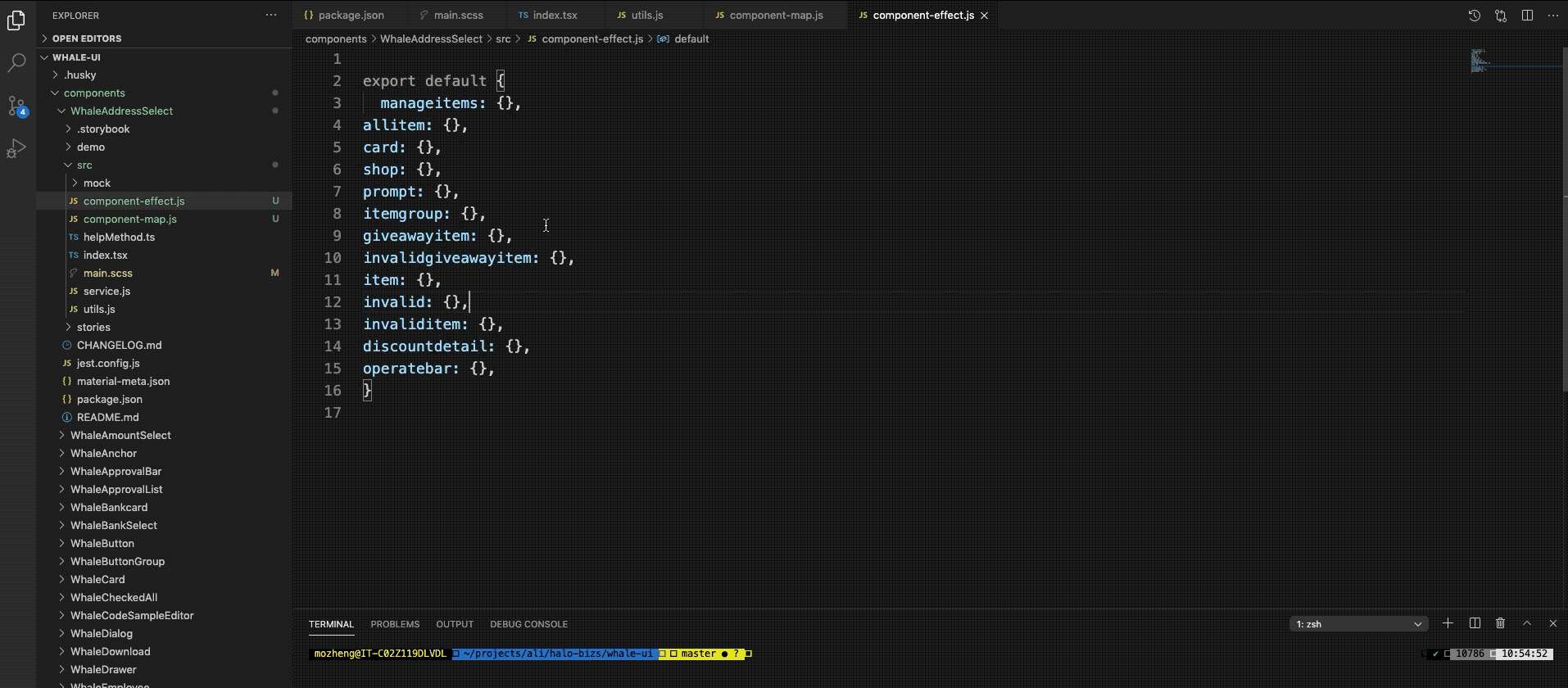Switch to the component-map.js tab

click(775, 15)
